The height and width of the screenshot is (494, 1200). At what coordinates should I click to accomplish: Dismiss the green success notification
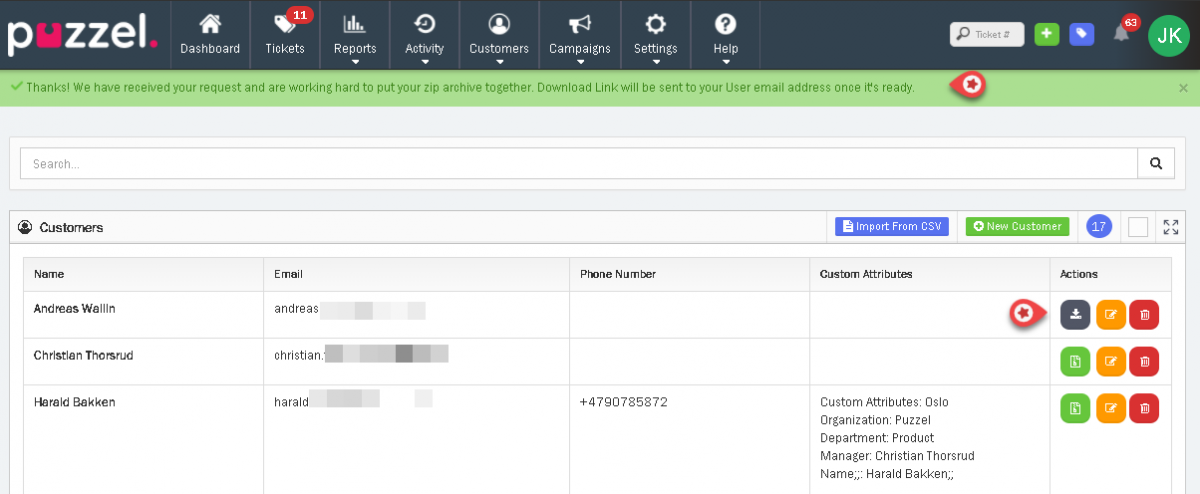[x=1183, y=88]
